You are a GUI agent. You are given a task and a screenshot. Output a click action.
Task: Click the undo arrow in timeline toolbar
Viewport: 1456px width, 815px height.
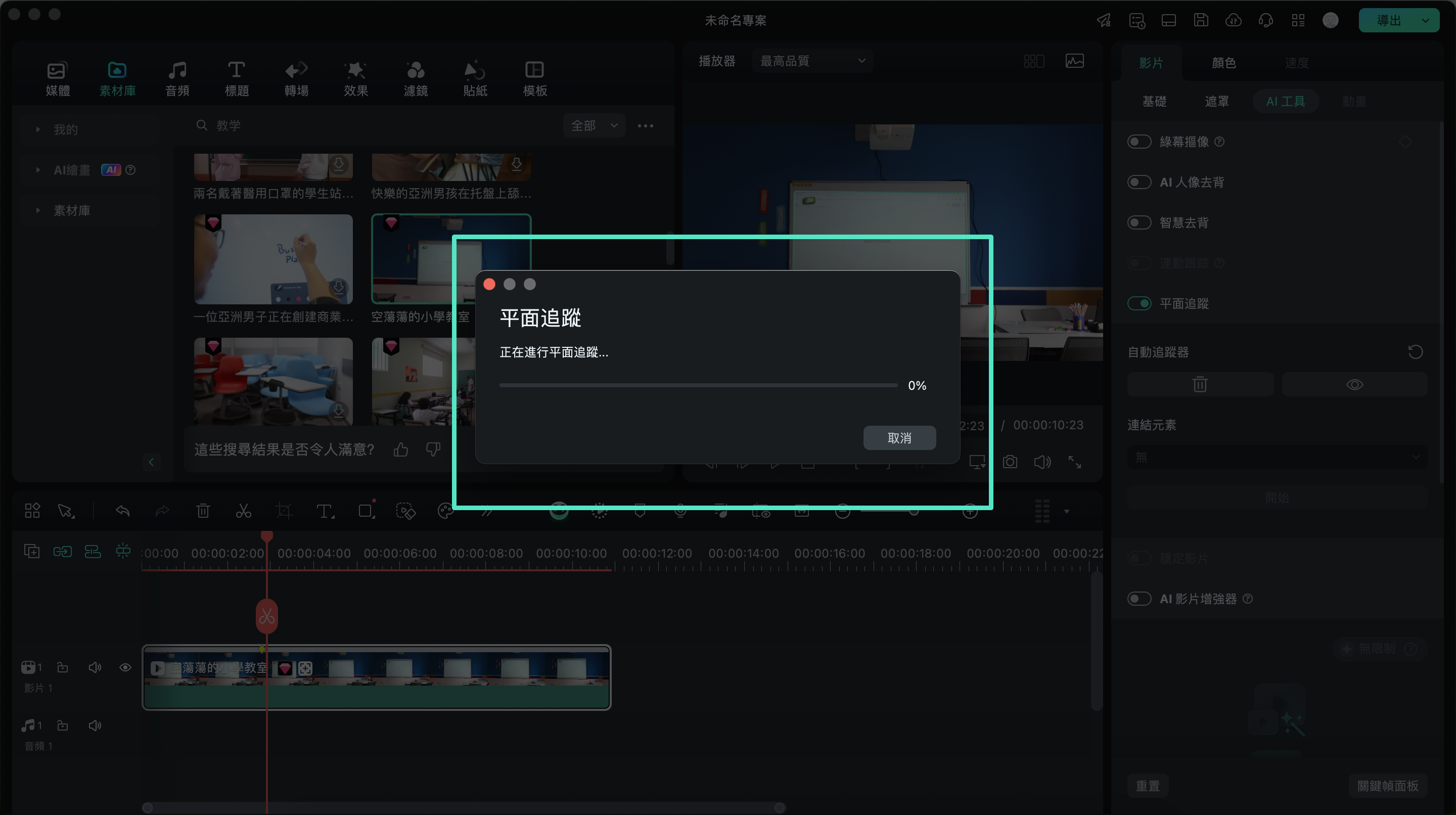123,511
